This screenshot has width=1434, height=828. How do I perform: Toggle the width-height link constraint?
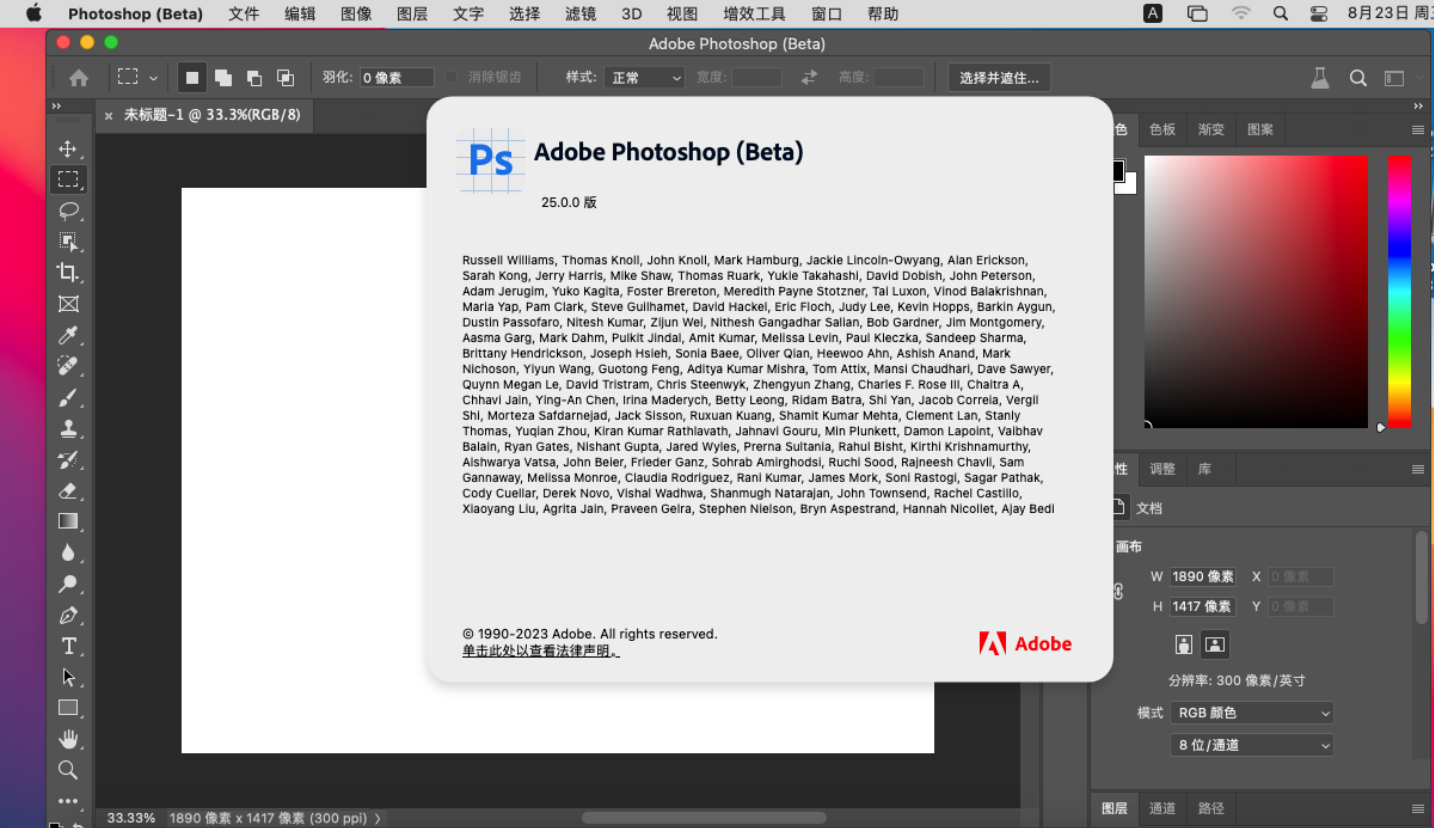tap(1119, 592)
